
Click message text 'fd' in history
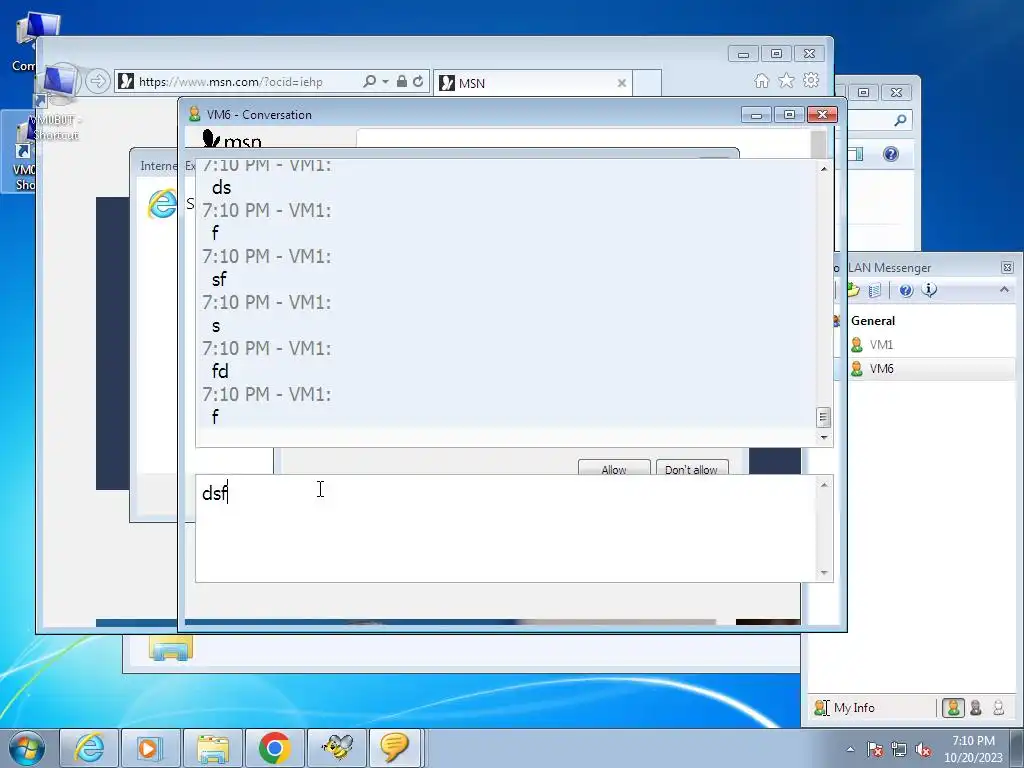[x=220, y=372]
